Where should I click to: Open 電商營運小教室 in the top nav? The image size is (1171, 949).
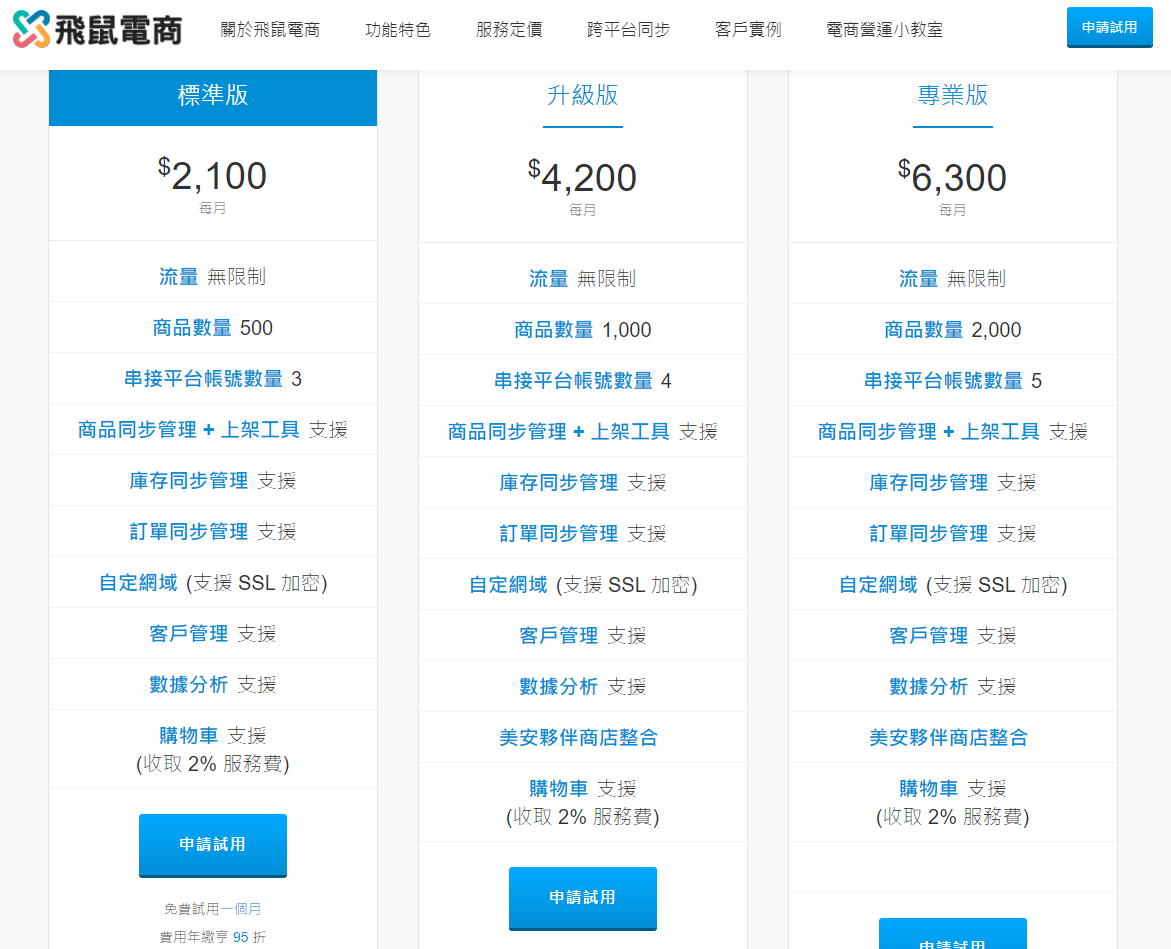click(x=884, y=29)
